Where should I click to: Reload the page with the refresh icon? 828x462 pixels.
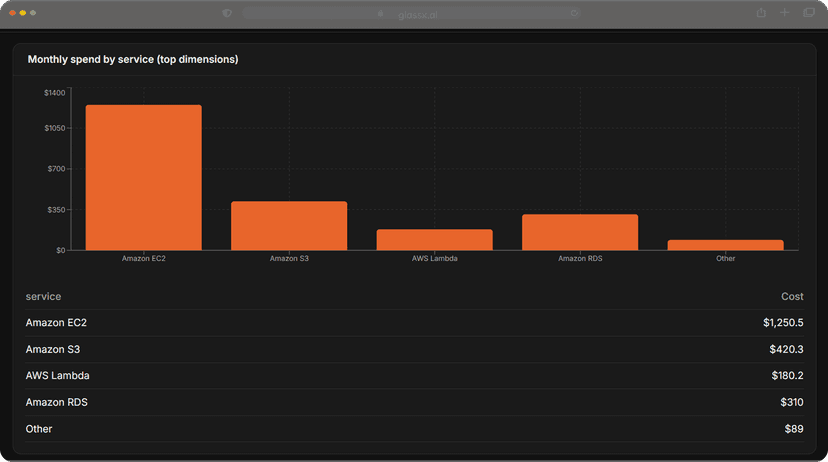574,13
